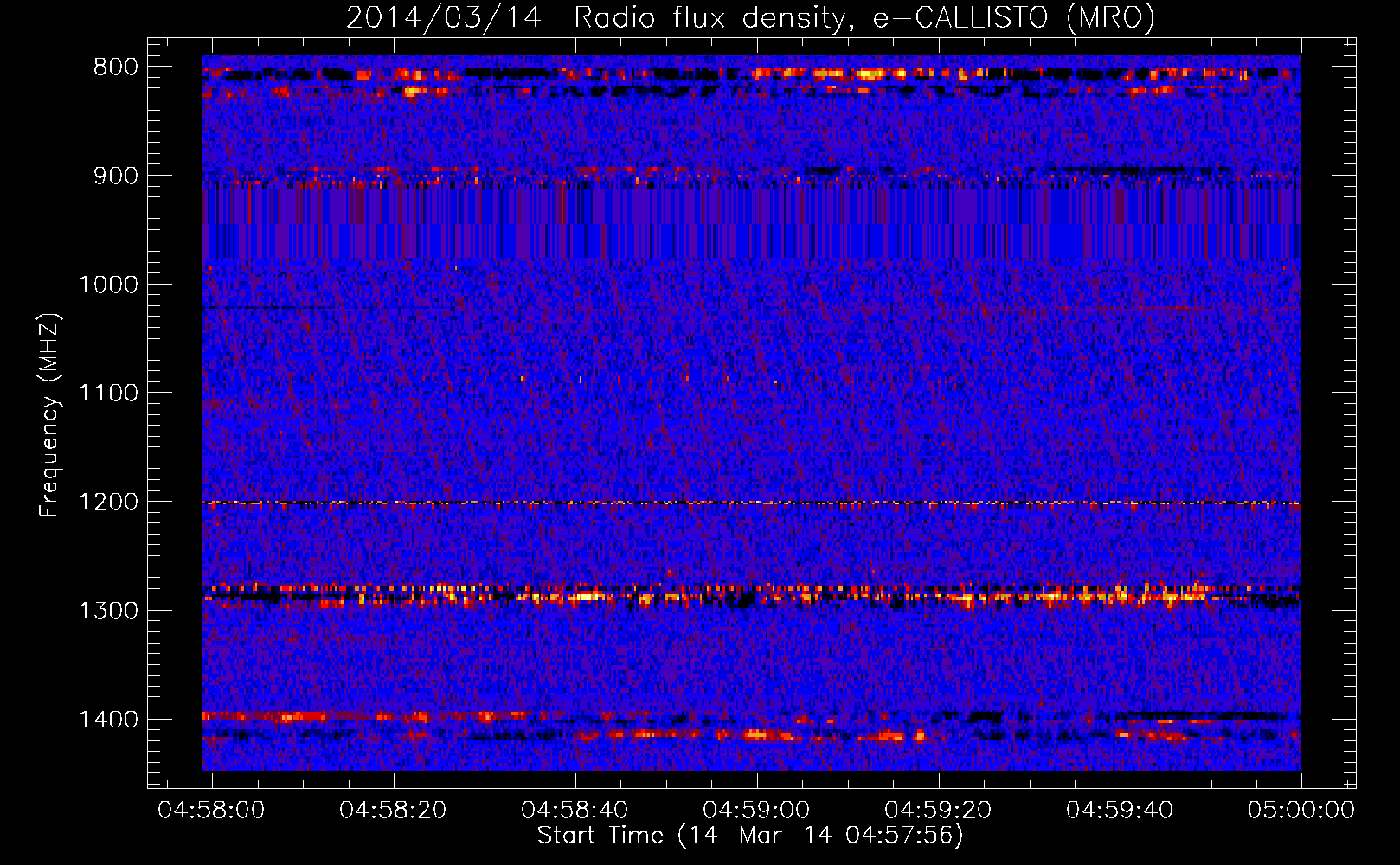Viewport: 1400px width, 865px height.
Task: Click the 04:59:00 time tick label
Action: pos(757,811)
